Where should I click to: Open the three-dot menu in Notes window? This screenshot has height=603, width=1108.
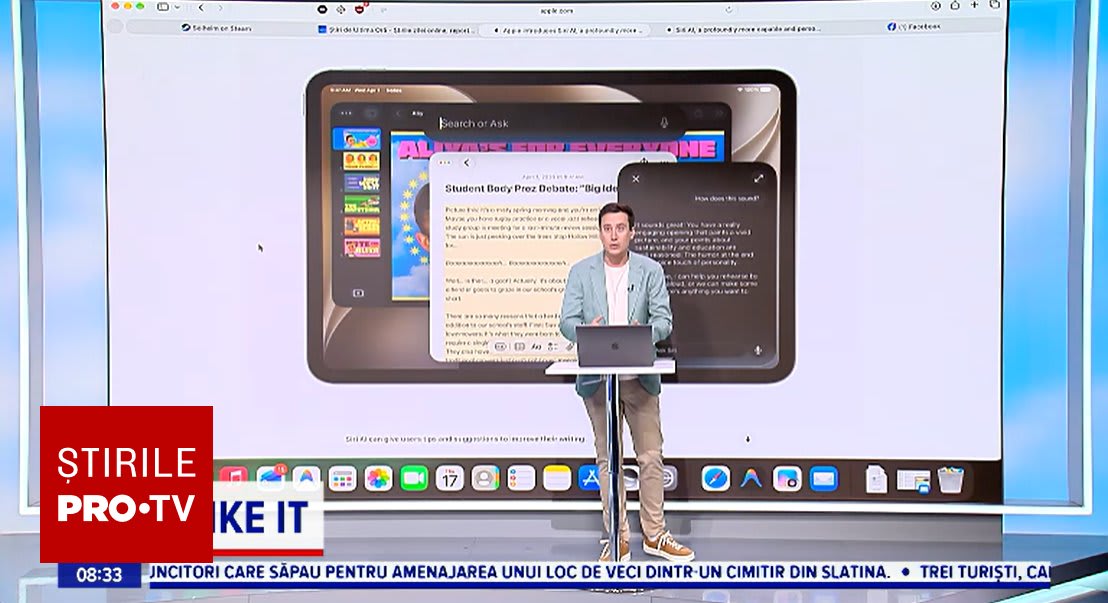click(x=445, y=163)
